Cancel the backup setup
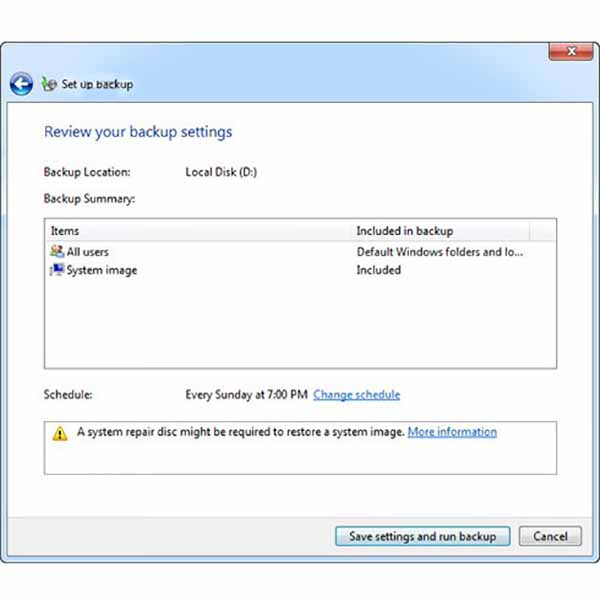The image size is (600, 600). [x=550, y=536]
